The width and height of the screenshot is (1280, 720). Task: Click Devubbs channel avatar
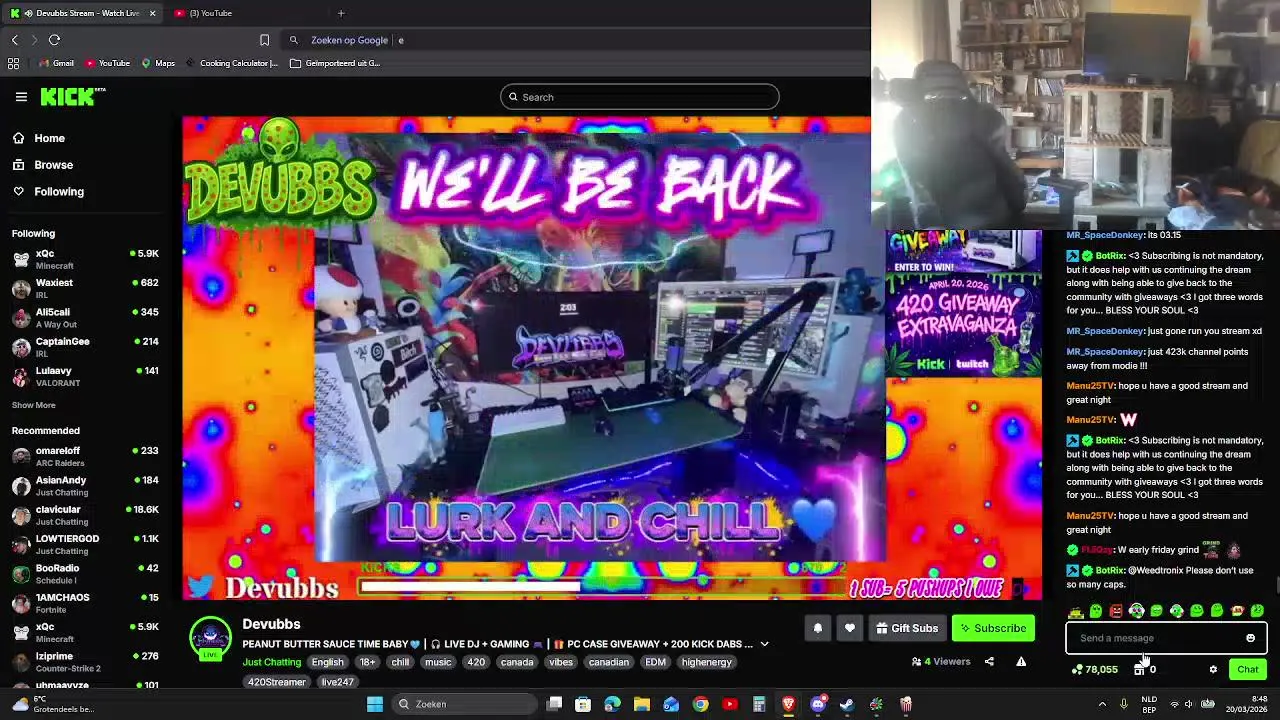(210, 638)
